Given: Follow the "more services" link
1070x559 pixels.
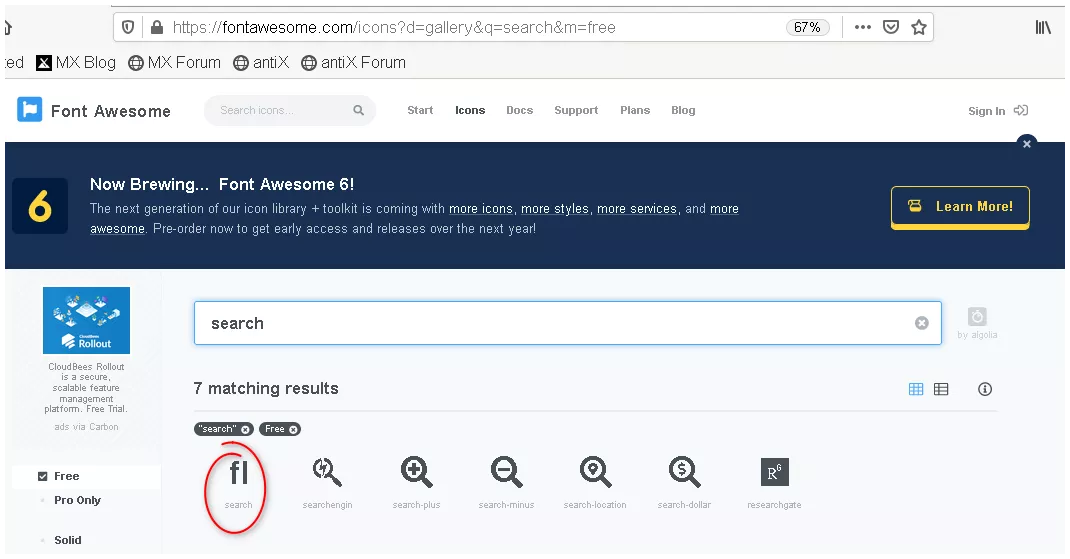Looking at the screenshot, I should click(x=637, y=209).
